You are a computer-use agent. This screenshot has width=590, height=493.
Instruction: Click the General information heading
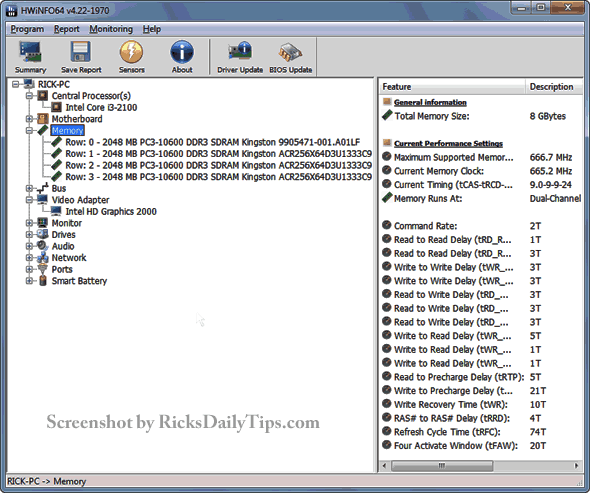coord(430,102)
